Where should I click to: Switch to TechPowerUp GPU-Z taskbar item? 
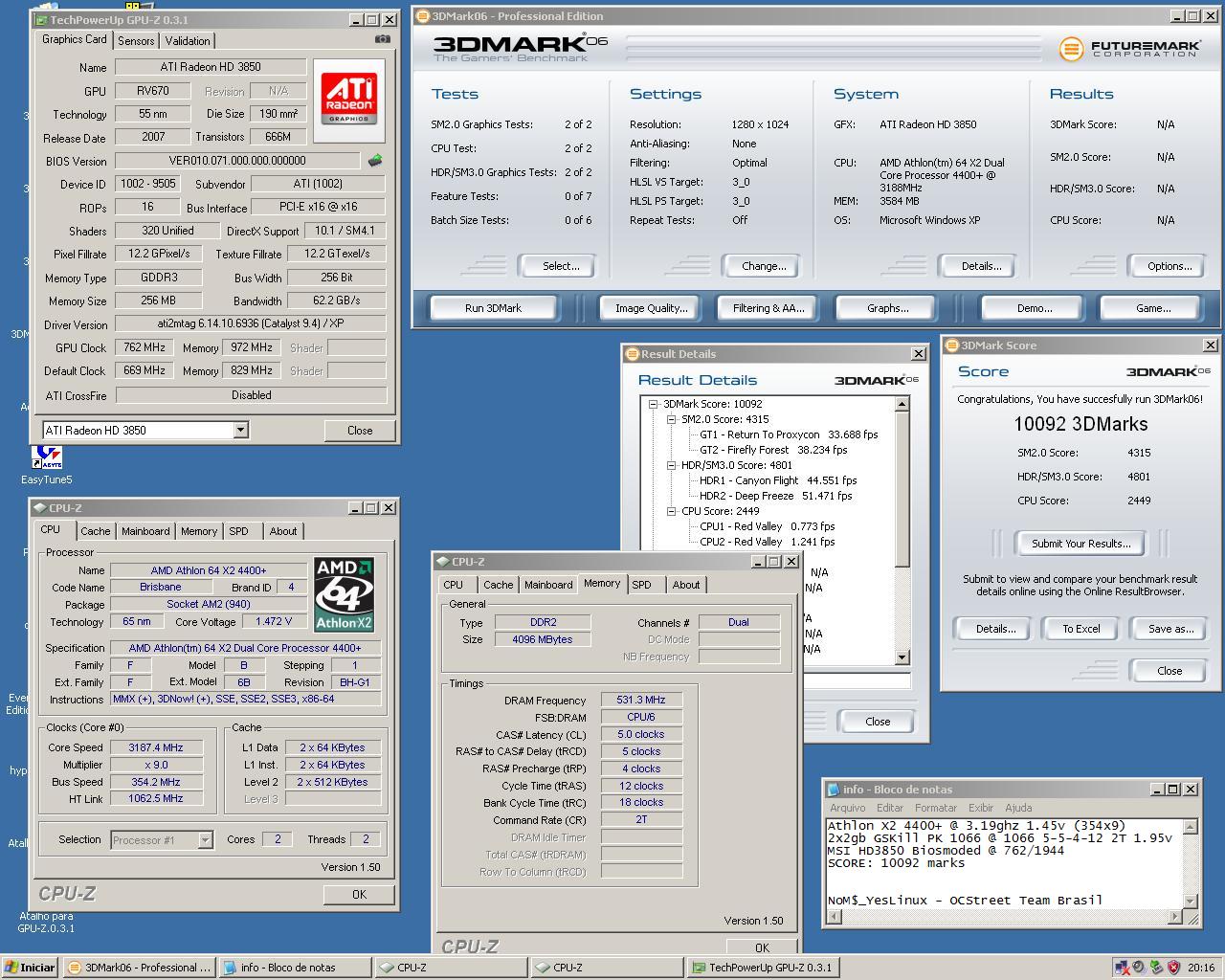[762, 968]
